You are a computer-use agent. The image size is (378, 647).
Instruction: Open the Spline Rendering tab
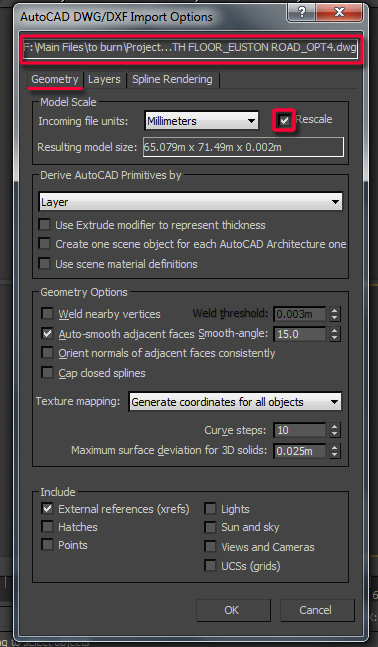pyautogui.click(x=172, y=80)
